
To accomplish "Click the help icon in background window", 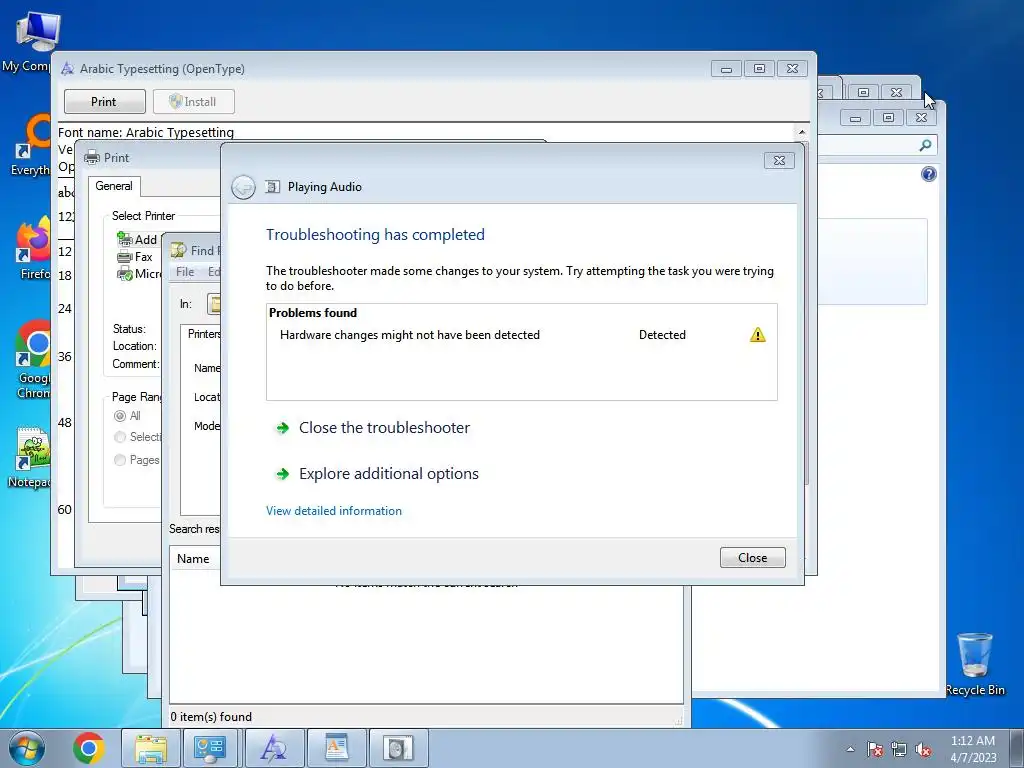I will (x=928, y=174).
